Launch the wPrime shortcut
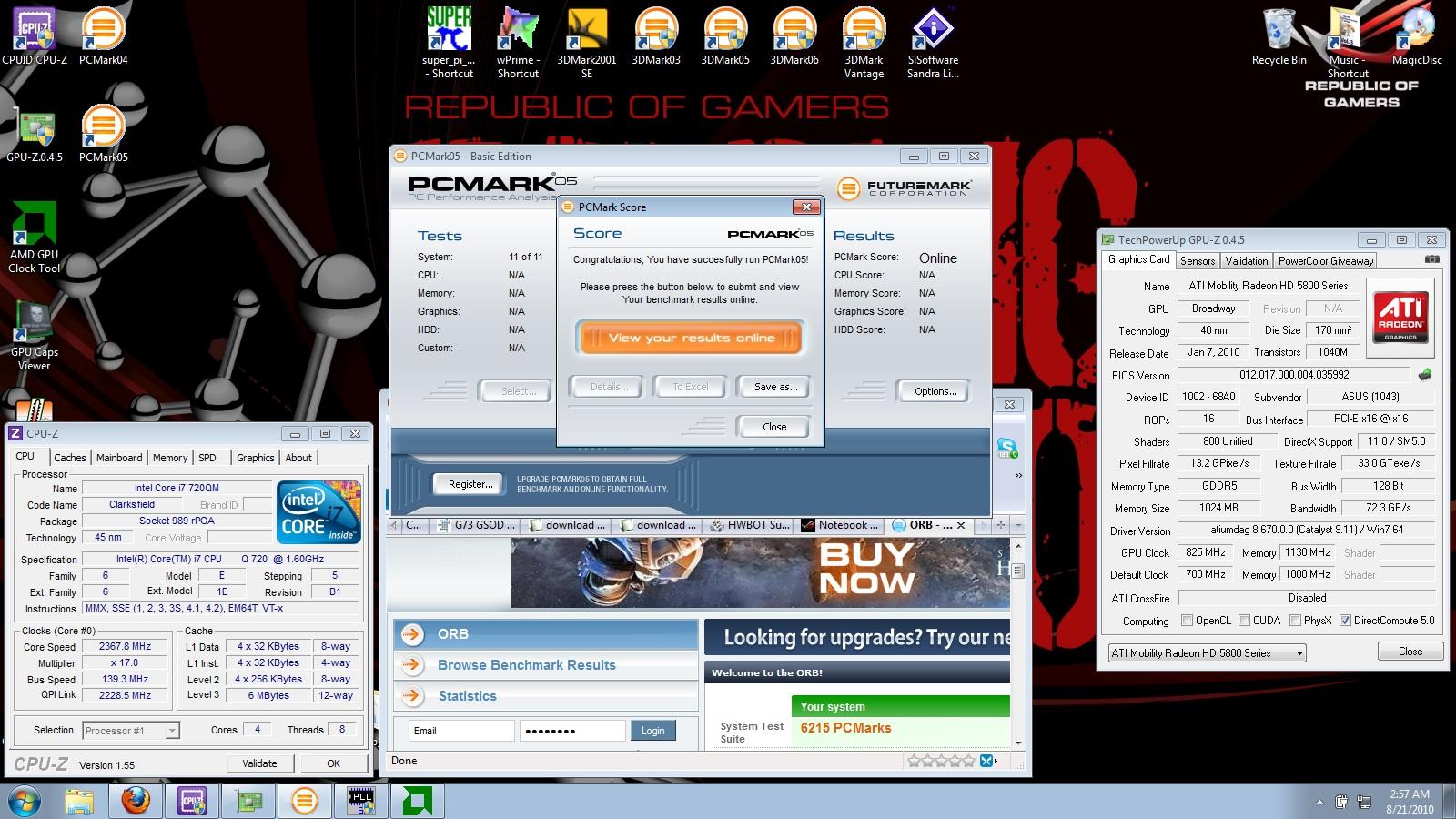Viewport: 1456px width, 819px height. pos(518,42)
